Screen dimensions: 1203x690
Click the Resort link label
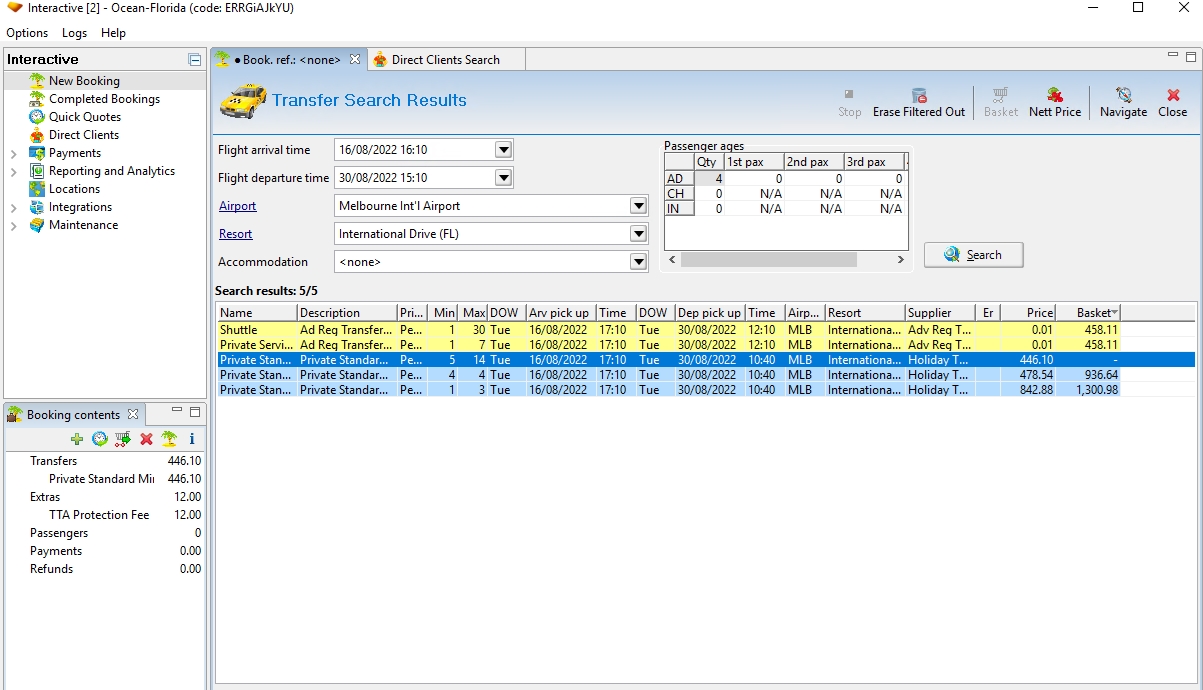click(x=236, y=234)
